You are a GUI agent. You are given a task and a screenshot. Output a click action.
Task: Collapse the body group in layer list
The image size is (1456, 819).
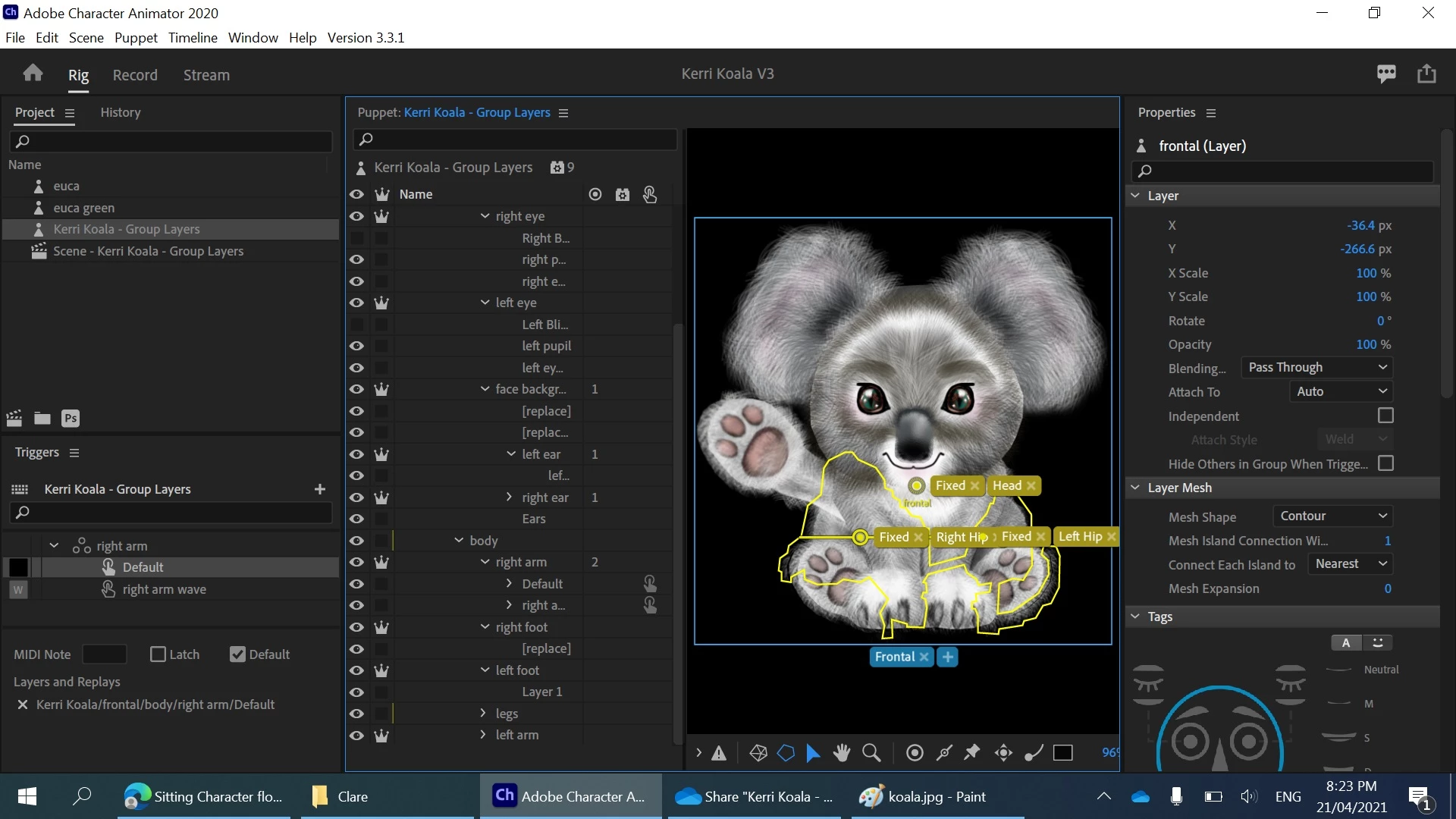pos(459,541)
